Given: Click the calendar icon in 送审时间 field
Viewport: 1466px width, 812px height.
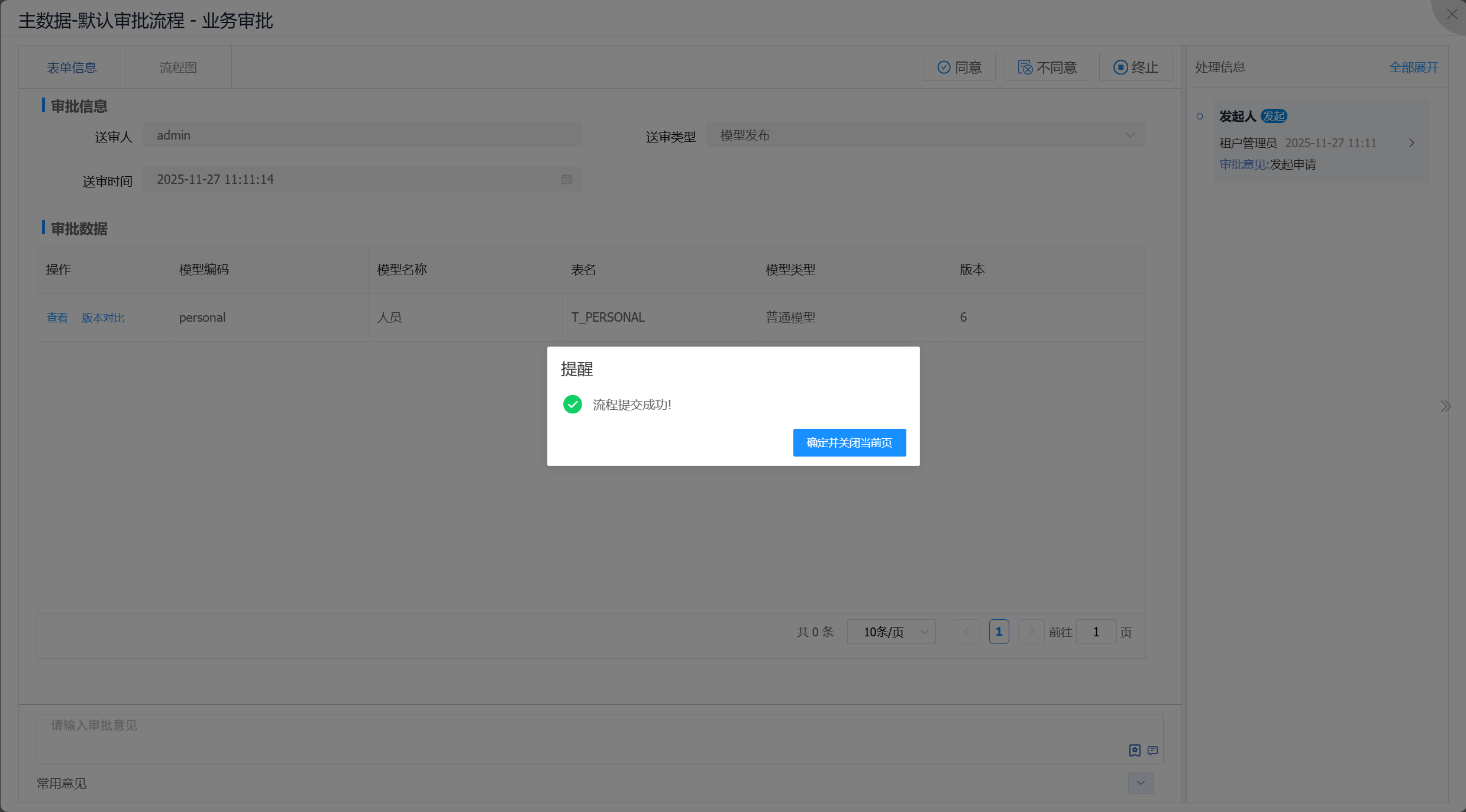Looking at the screenshot, I should coord(566,179).
